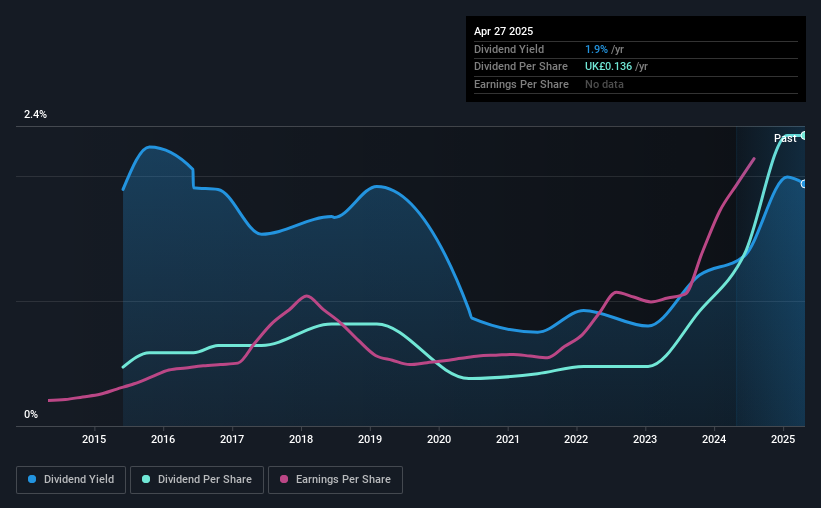
Task: Click the 2023 x-axis label
Action: pyautogui.click(x=645, y=439)
